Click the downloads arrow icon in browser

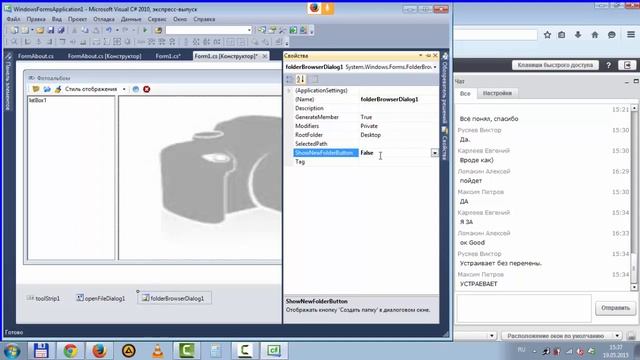pos(578,35)
